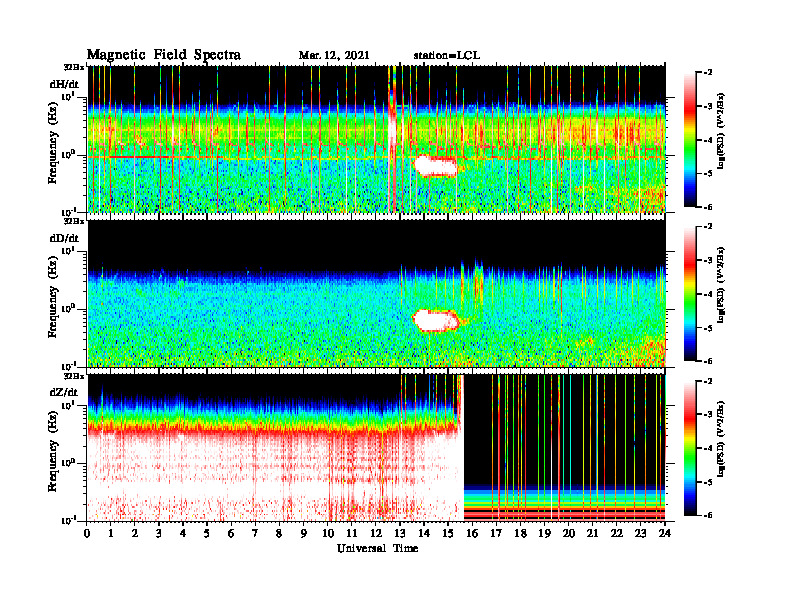This screenshot has width=792, height=612.
Task: Click the black upper band of the dD/dt spectrogram
Action: click(377, 245)
